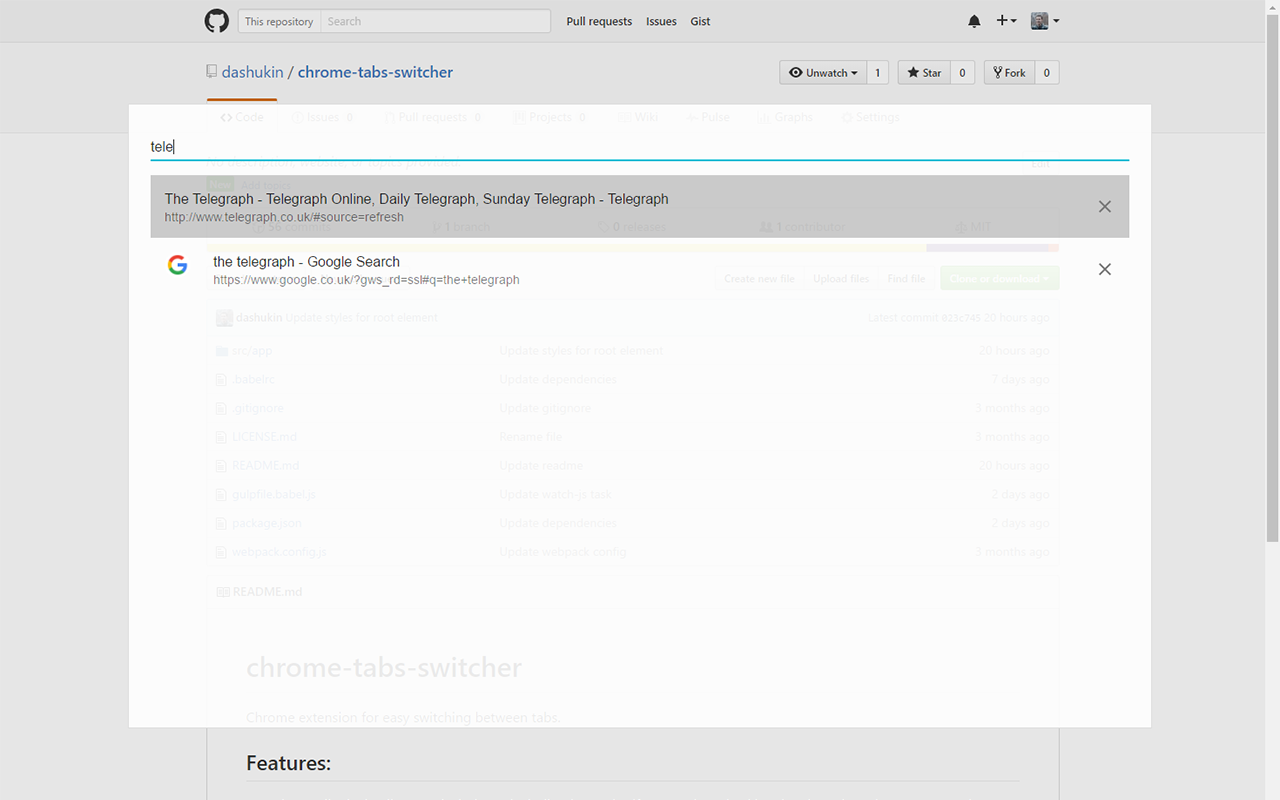Close The Telegraph tab entry
1280x800 pixels.
click(x=1105, y=207)
